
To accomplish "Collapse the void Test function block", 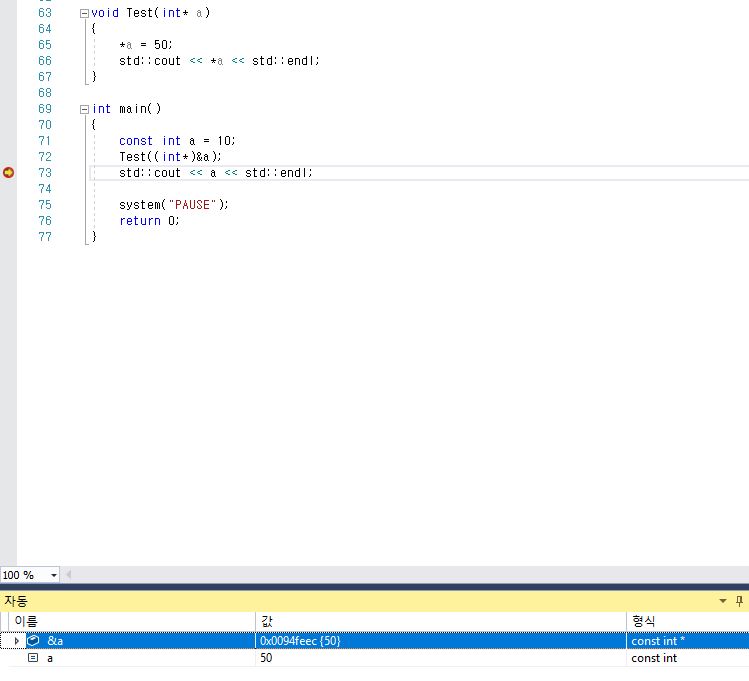I will (x=84, y=13).
